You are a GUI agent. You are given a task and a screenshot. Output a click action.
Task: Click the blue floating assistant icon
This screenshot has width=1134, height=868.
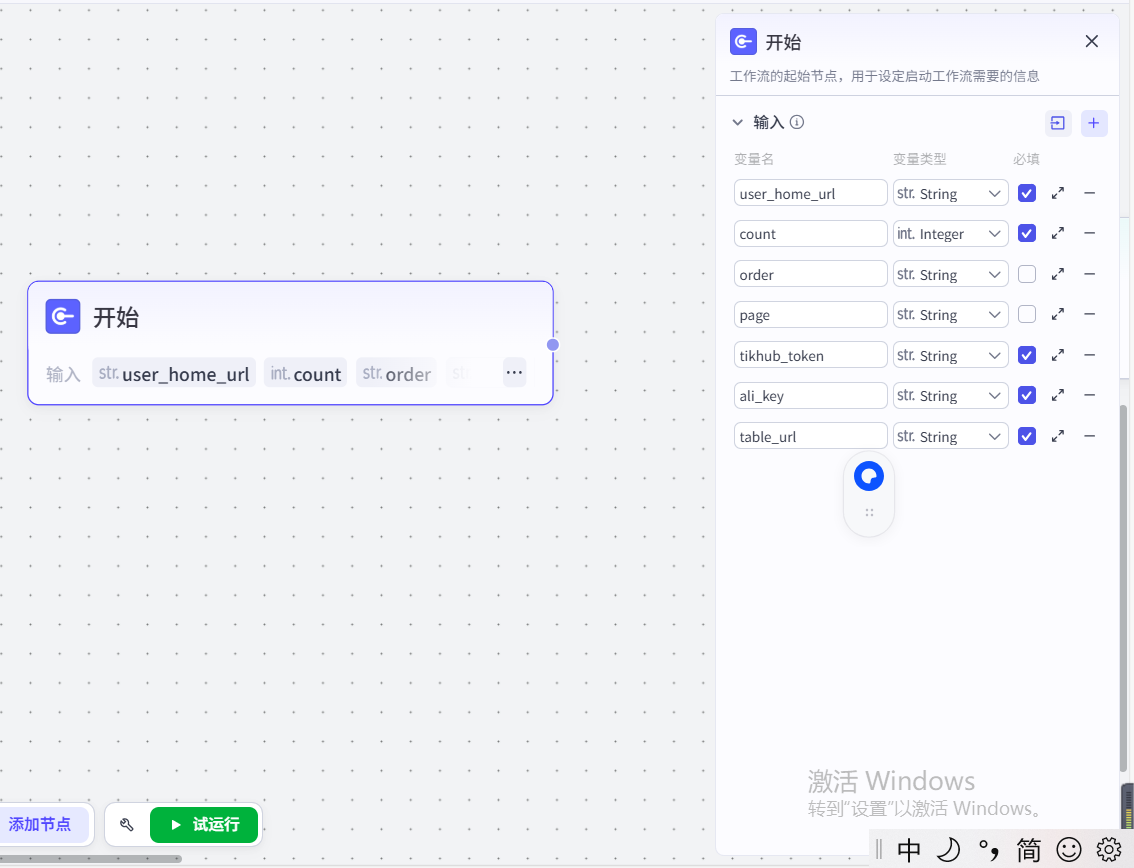869,477
